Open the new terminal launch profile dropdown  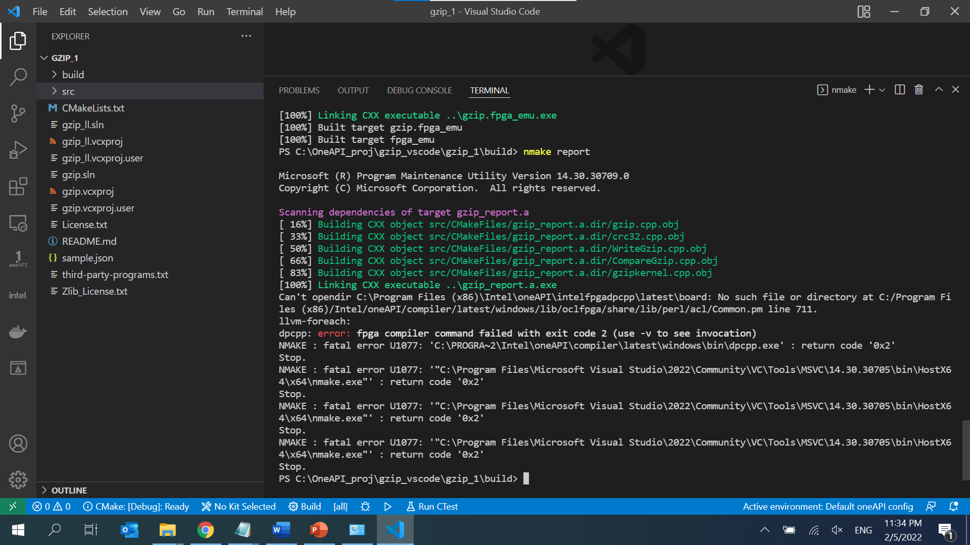click(882, 90)
